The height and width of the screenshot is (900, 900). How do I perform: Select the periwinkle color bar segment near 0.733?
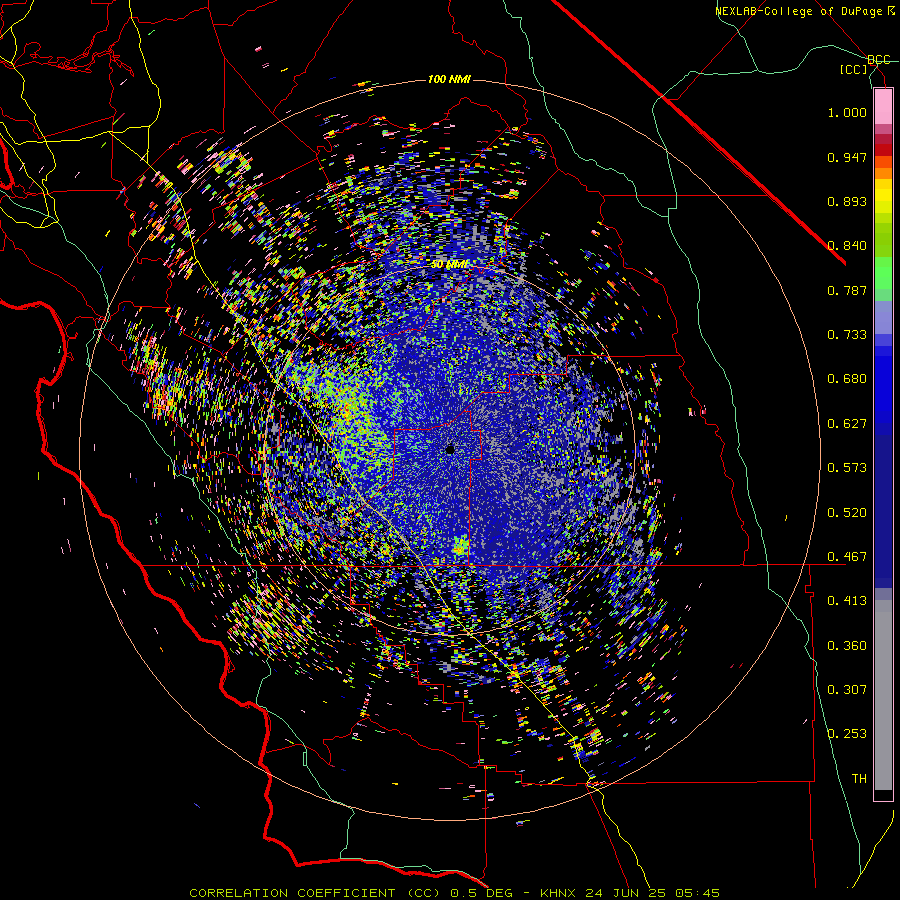point(883,317)
